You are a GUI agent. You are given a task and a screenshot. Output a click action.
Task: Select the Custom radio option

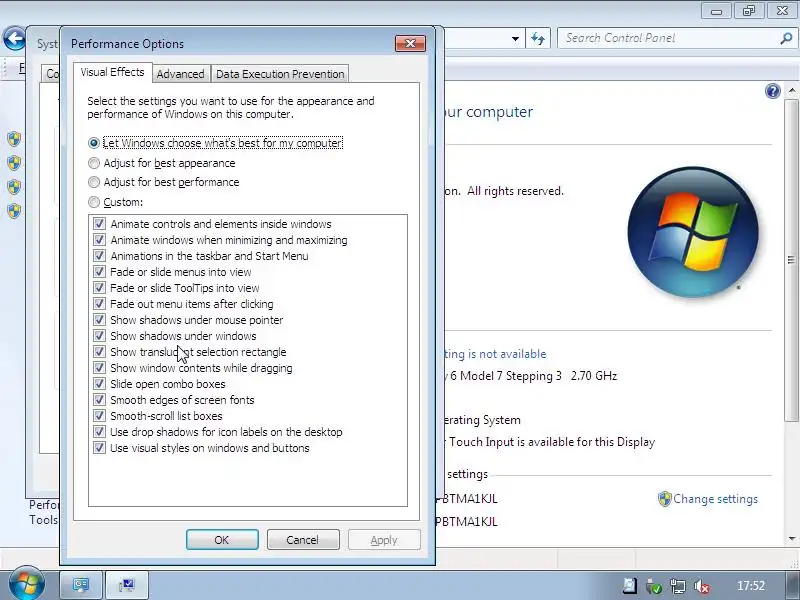(116, 202)
